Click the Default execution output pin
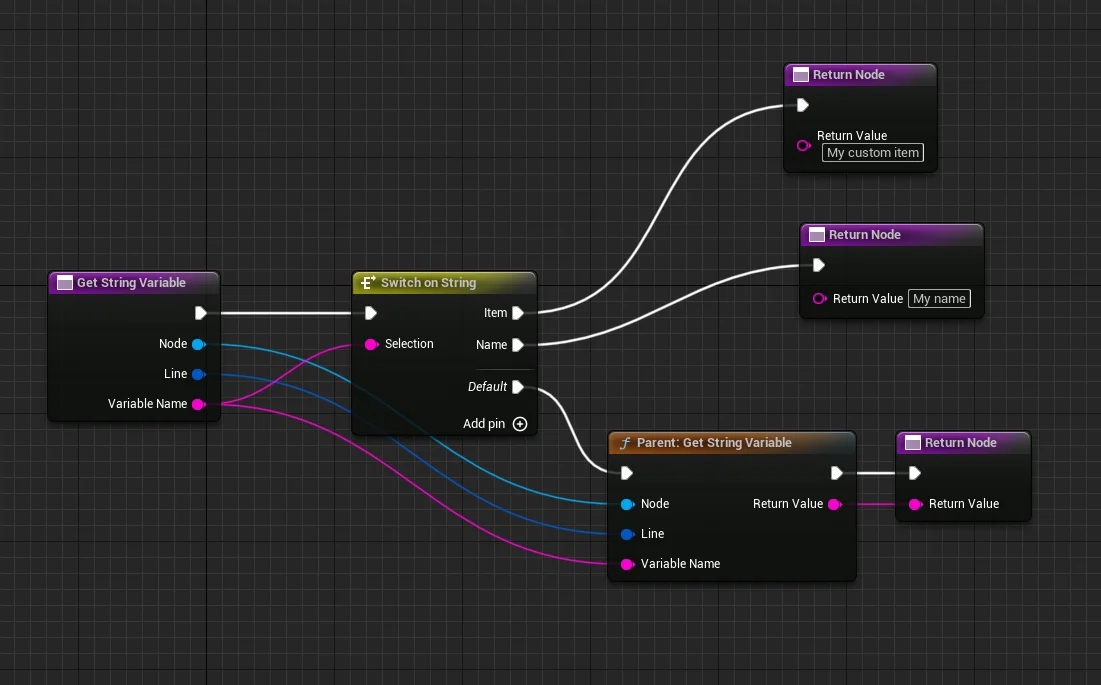 (518, 387)
